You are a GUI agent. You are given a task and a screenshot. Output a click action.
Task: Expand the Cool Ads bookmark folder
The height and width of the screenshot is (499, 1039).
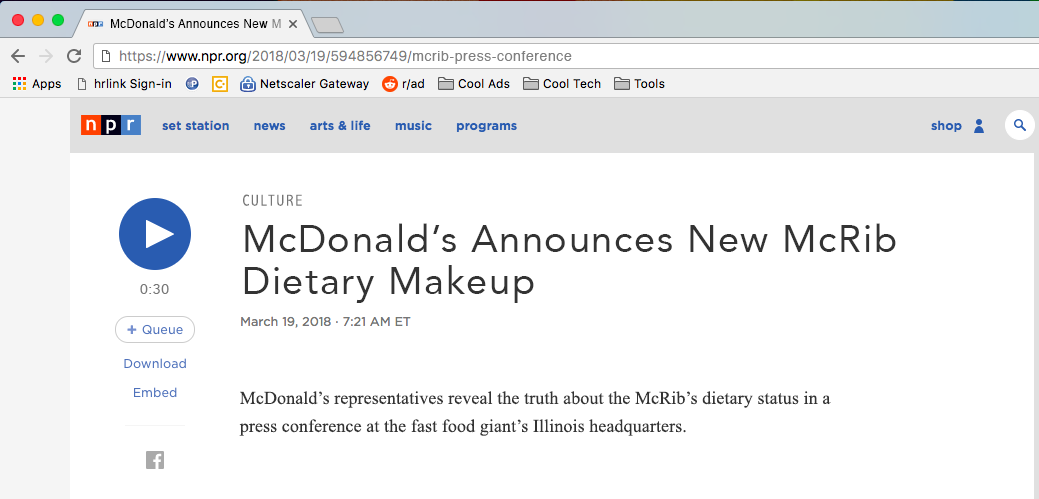(x=474, y=83)
